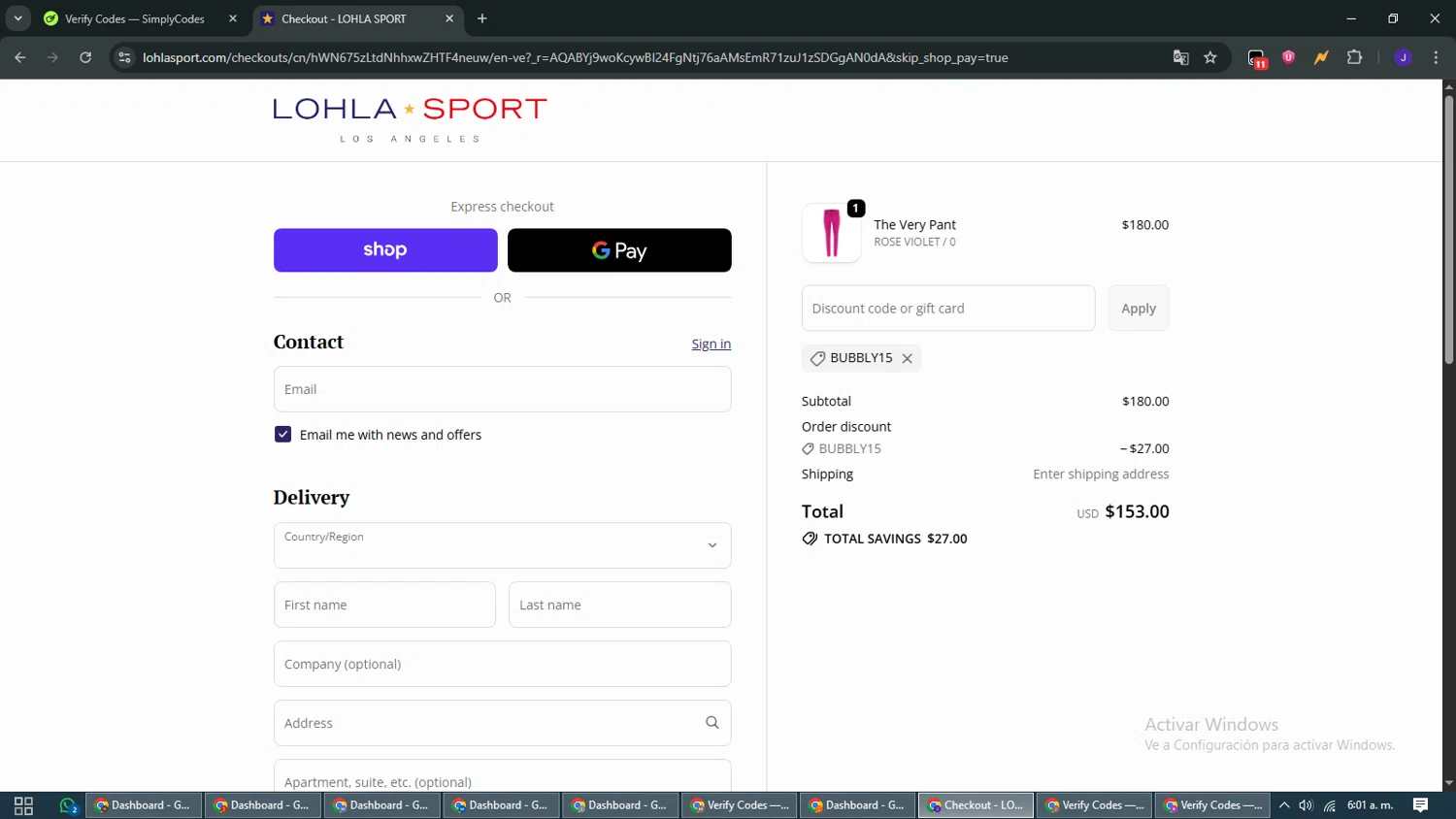Uncheck Email me with news and offers
The height and width of the screenshot is (819, 1456).
point(282,434)
